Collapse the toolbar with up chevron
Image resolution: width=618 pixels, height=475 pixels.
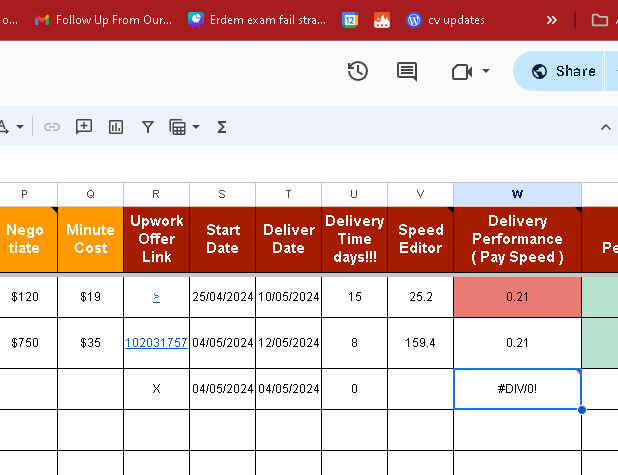click(x=606, y=127)
